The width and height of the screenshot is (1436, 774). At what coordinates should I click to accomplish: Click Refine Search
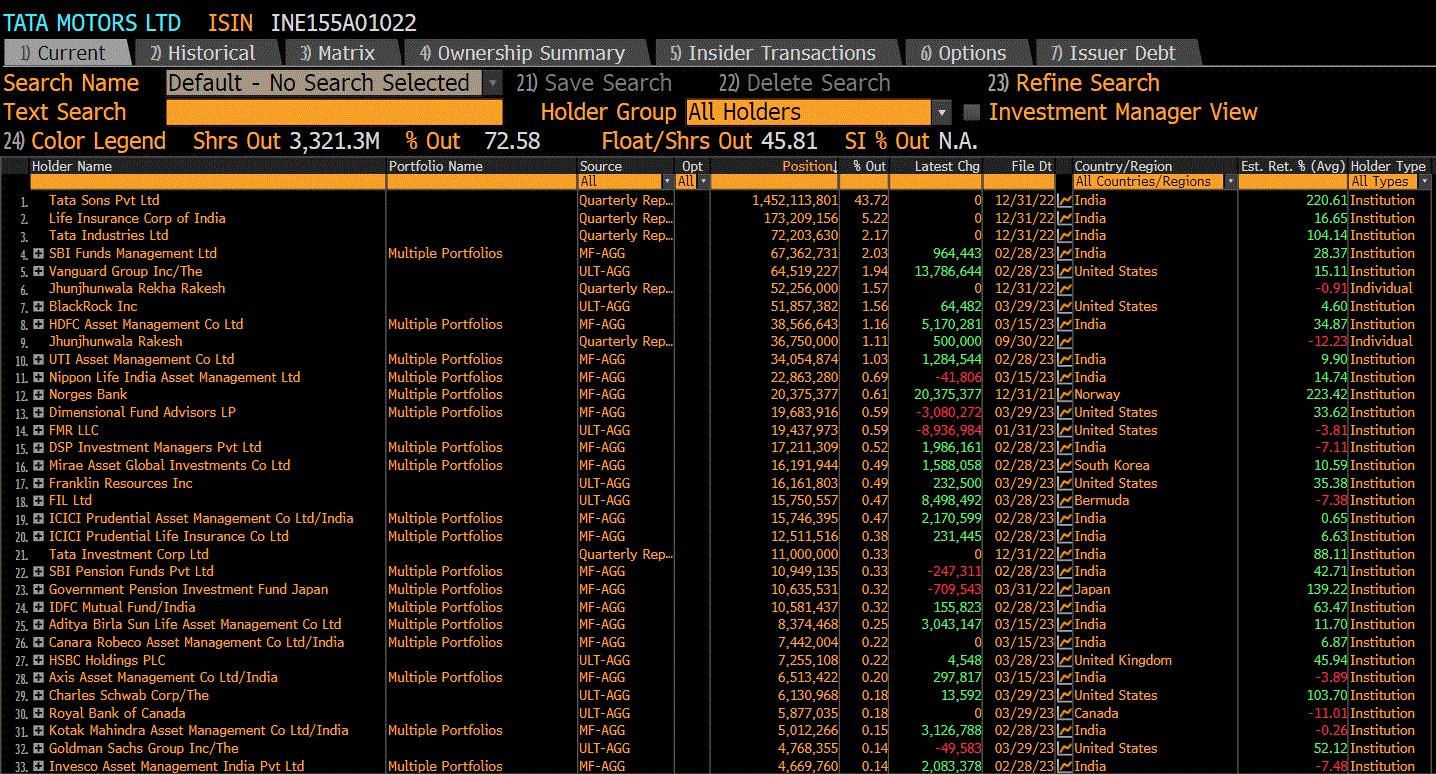point(1074,83)
